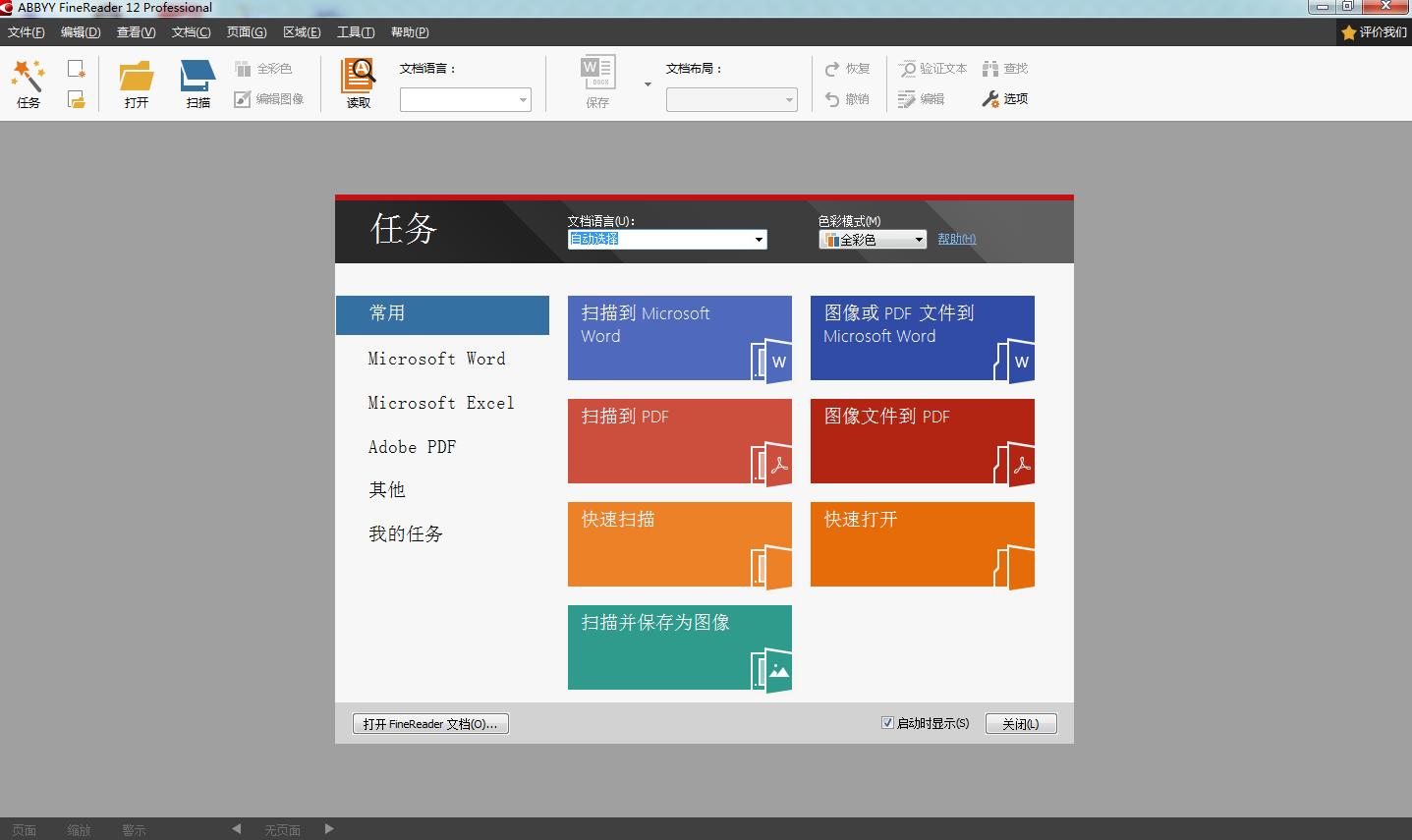Open 选项 via the wrench icon
Screen dimensions: 1412x840
tap(1003, 98)
